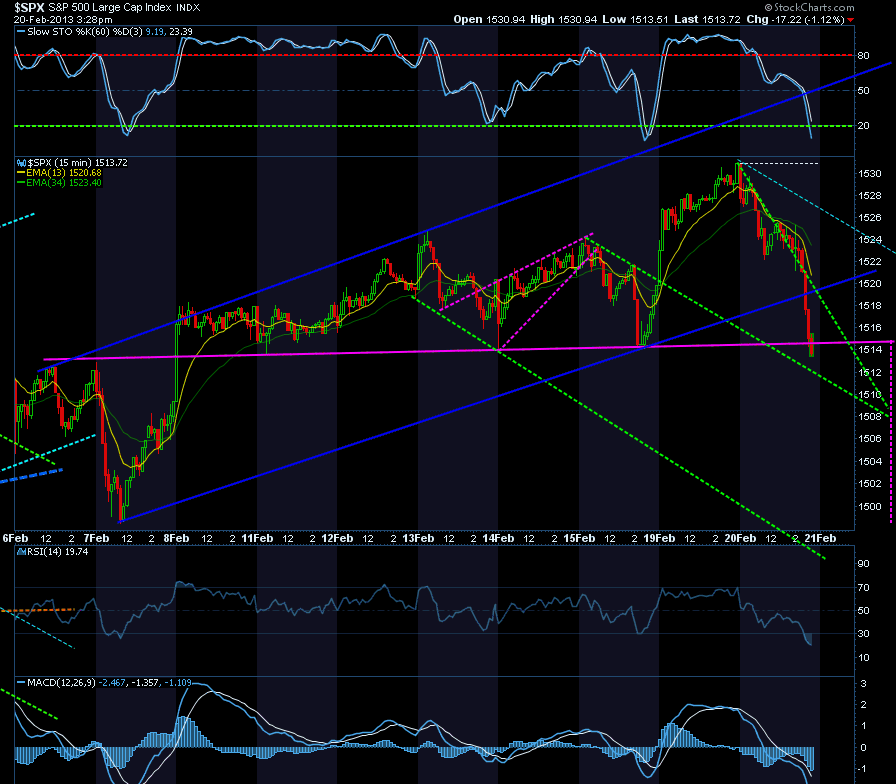Click the stochastic 20 oversold level label
Screen dimensions: 896x784
click(863, 126)
